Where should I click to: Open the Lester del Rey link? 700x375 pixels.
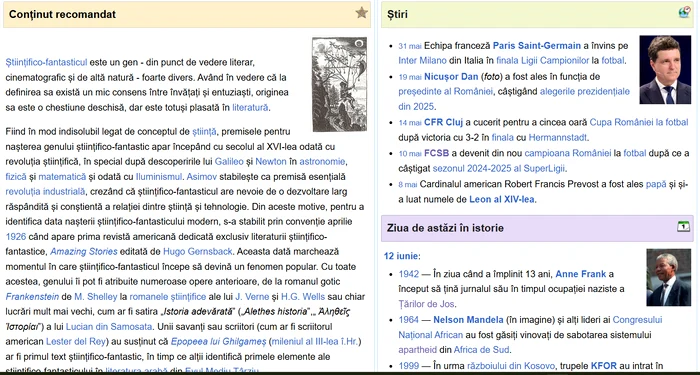(x=76, y=342)
